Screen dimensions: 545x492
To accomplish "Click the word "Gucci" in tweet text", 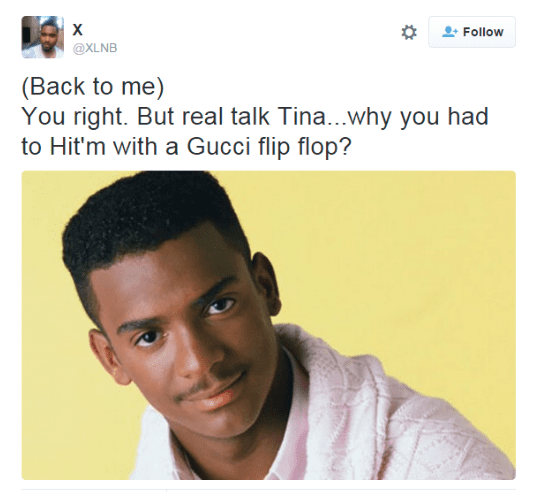I will (219, 146).
